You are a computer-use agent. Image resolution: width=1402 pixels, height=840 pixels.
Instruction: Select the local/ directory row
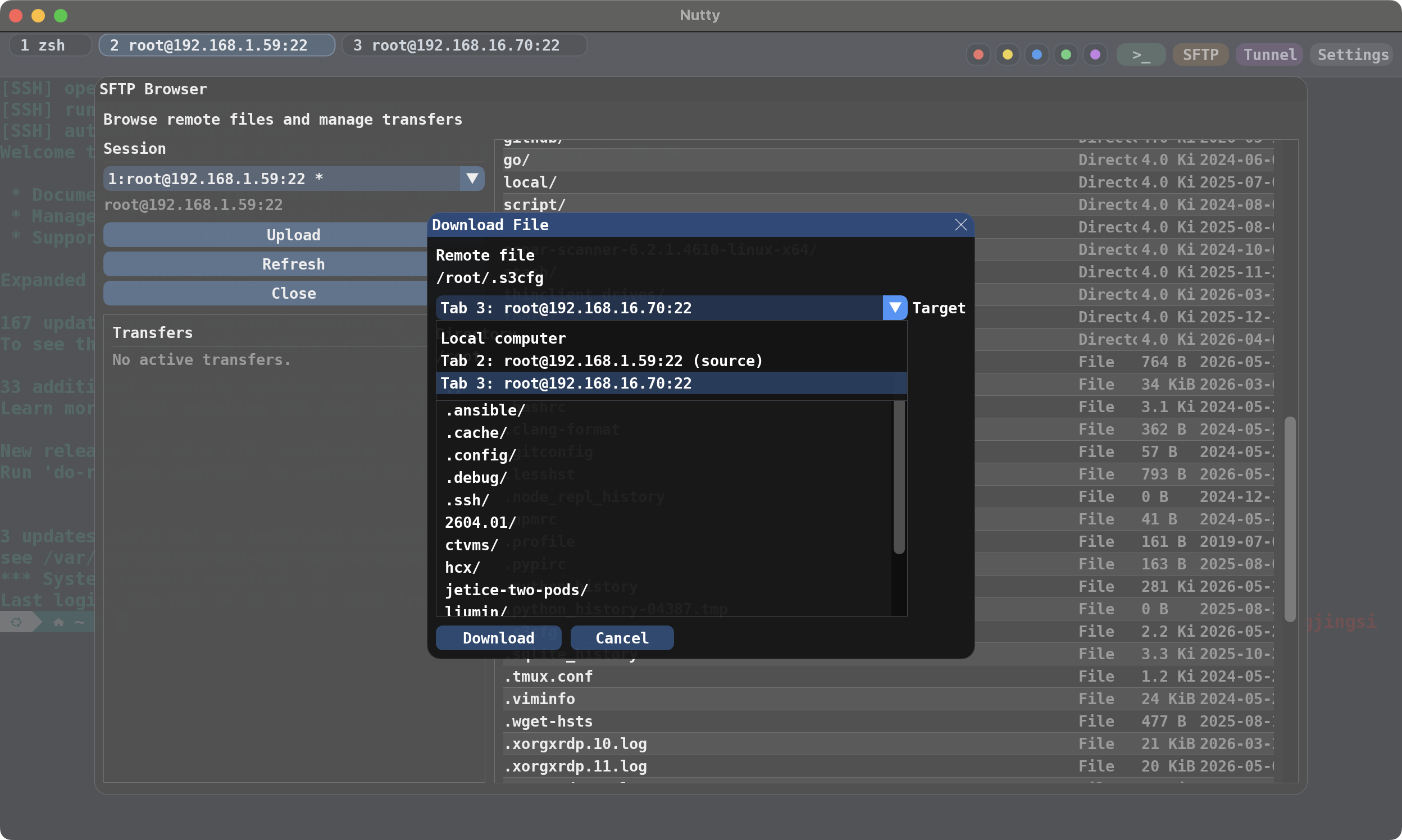[x=888, y=182]
